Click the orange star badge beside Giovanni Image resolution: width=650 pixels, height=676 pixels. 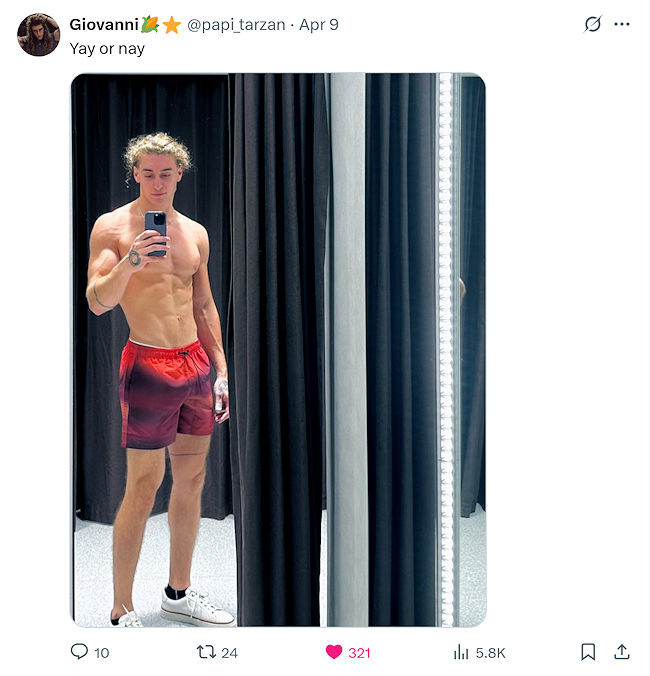point(172,25)
